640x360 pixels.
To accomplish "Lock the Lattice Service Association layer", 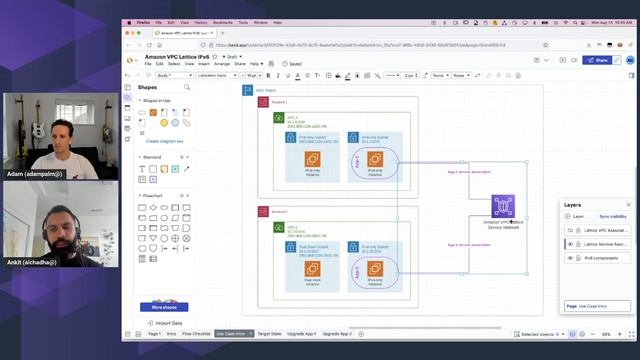I will (x=578, y=244).
